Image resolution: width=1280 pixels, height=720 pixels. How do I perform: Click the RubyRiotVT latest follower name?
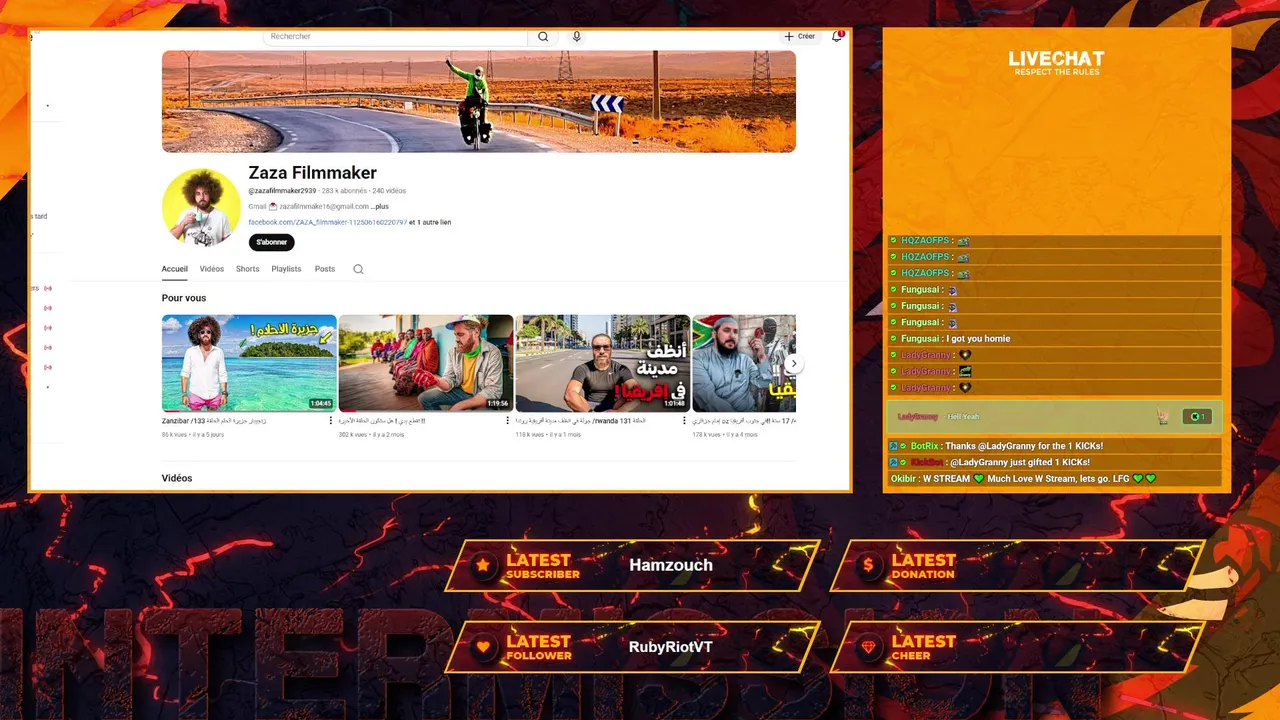pyautogui.click(x=671, y=647)
